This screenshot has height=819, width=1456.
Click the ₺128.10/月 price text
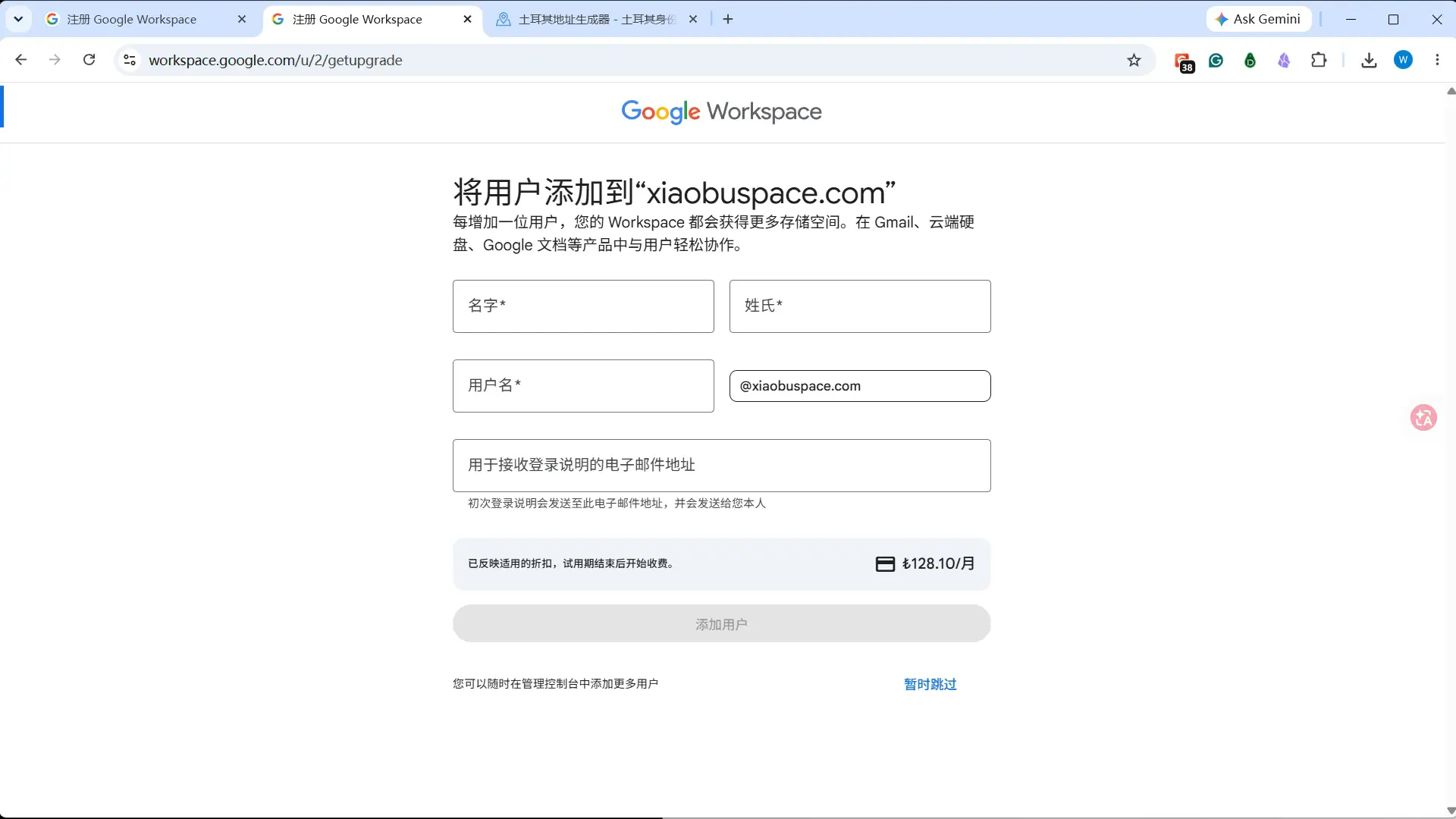point(938,563)
